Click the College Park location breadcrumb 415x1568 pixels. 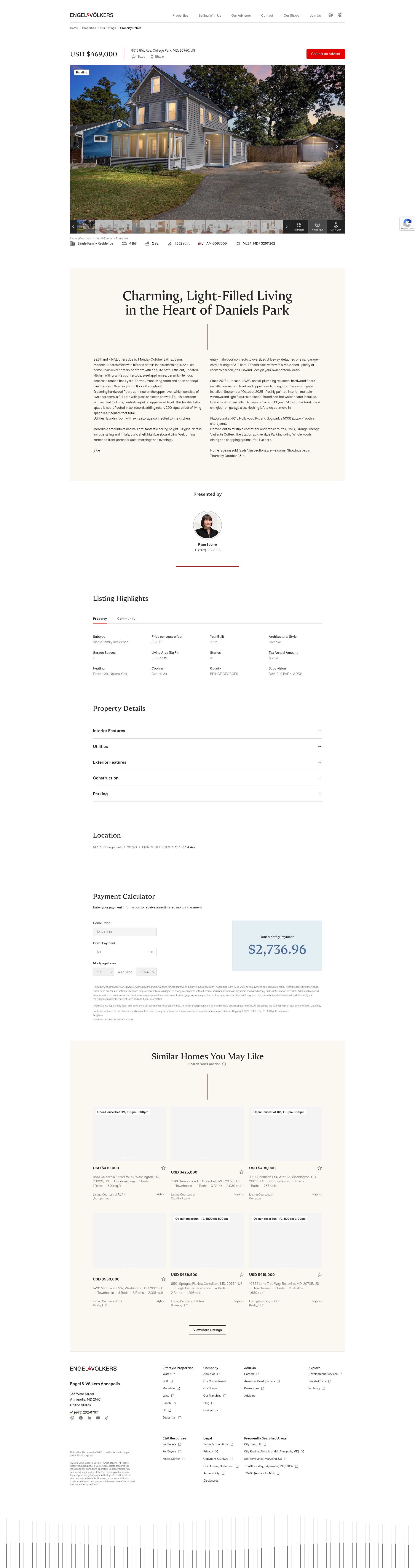[x=113, y=847]
